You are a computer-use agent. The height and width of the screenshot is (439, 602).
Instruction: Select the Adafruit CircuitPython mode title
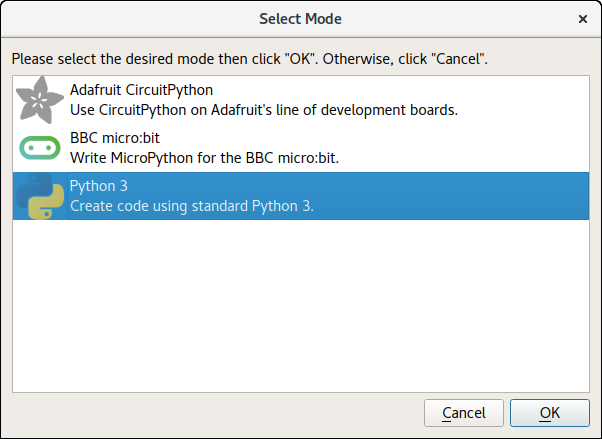[141, 90]
